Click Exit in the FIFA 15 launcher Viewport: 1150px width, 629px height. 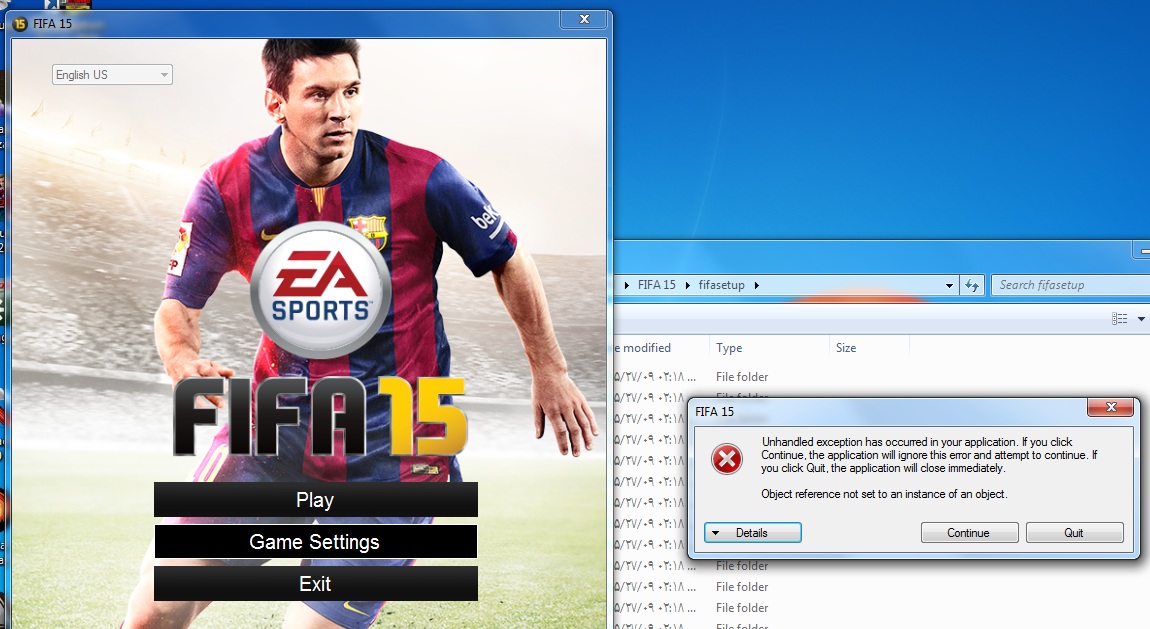point(315,584)
